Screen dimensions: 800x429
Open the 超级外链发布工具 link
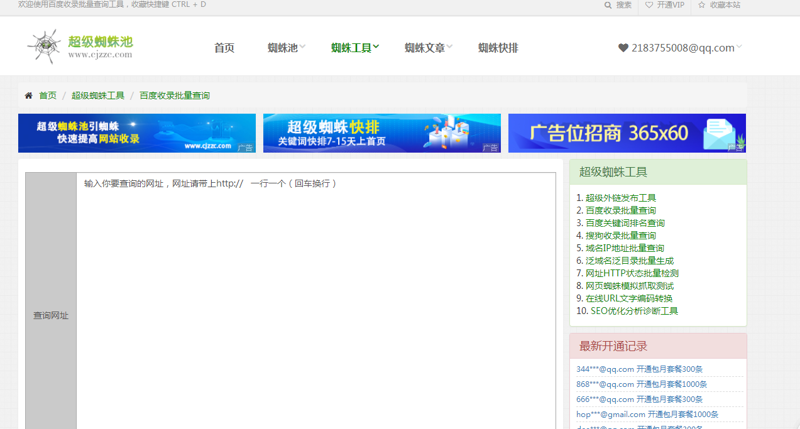tap(620, 198)
